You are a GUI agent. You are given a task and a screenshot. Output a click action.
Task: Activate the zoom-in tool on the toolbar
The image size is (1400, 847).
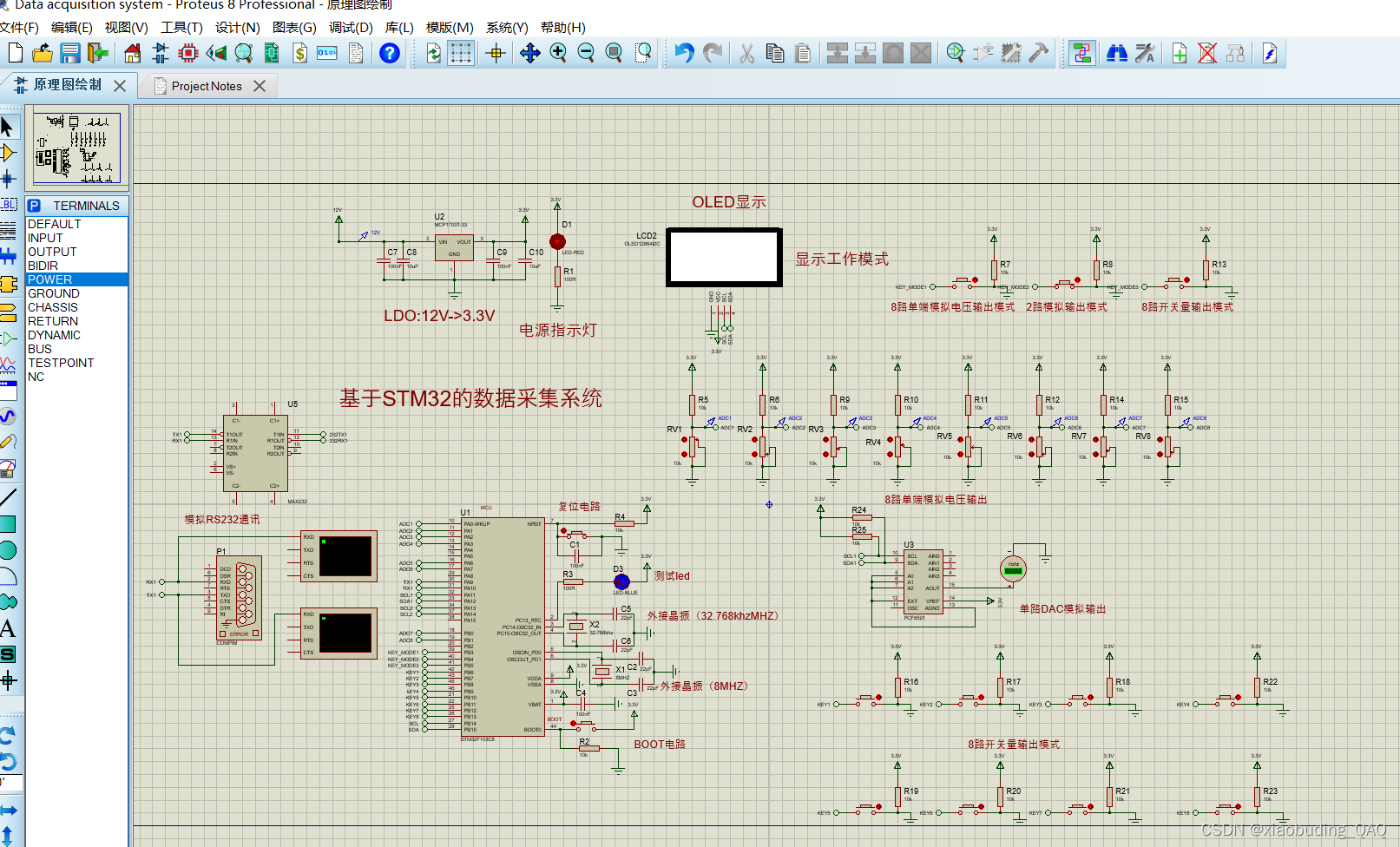tap(560, 53)
